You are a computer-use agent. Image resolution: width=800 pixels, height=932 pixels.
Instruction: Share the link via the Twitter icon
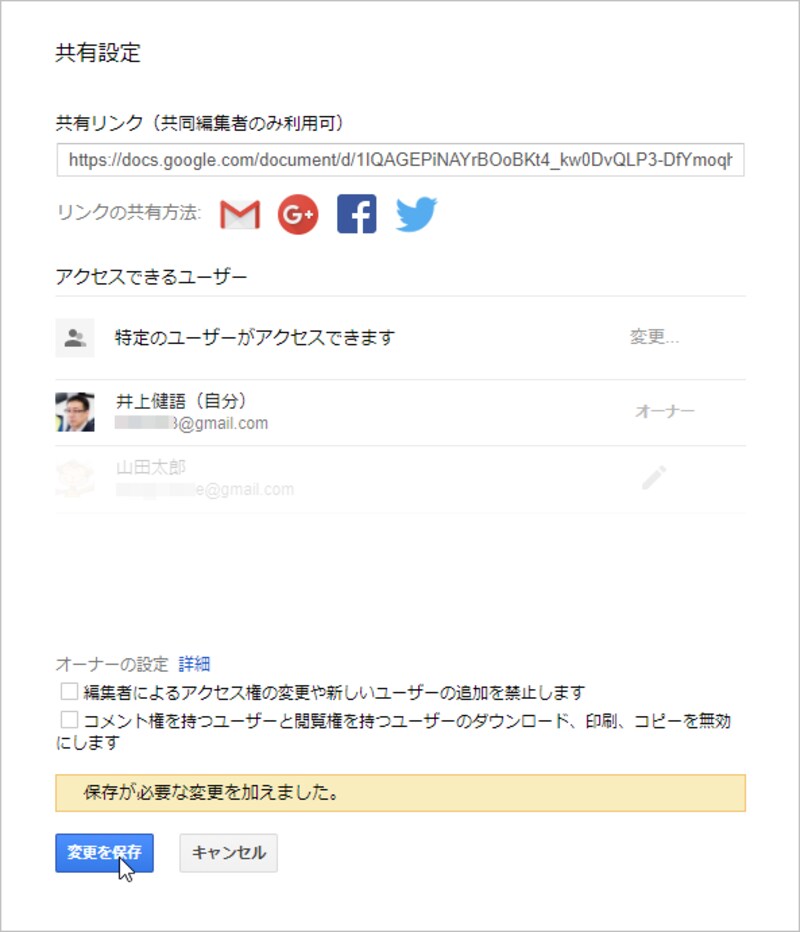(417, 213)
